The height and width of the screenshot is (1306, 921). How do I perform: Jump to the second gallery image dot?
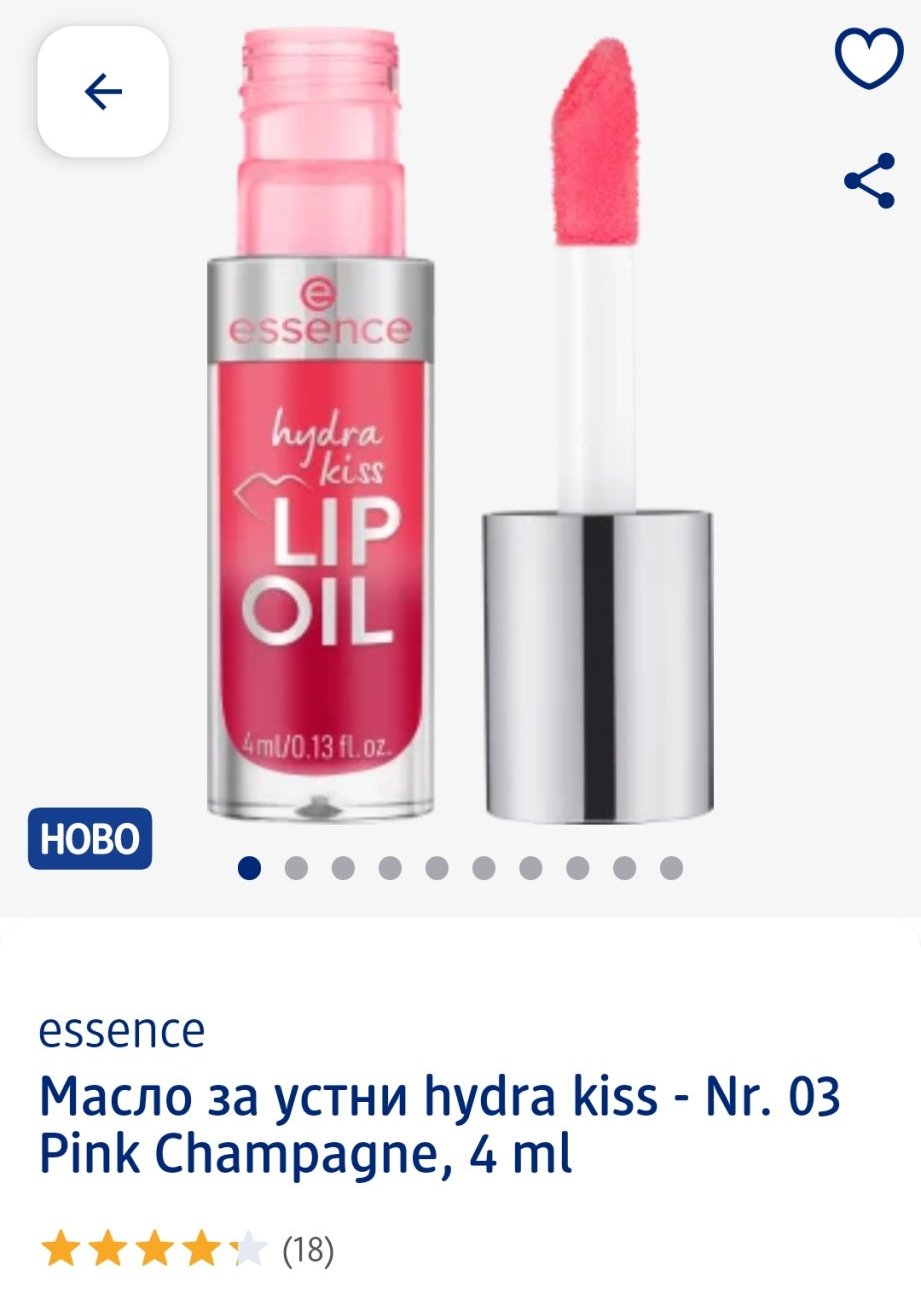(296, 868)
